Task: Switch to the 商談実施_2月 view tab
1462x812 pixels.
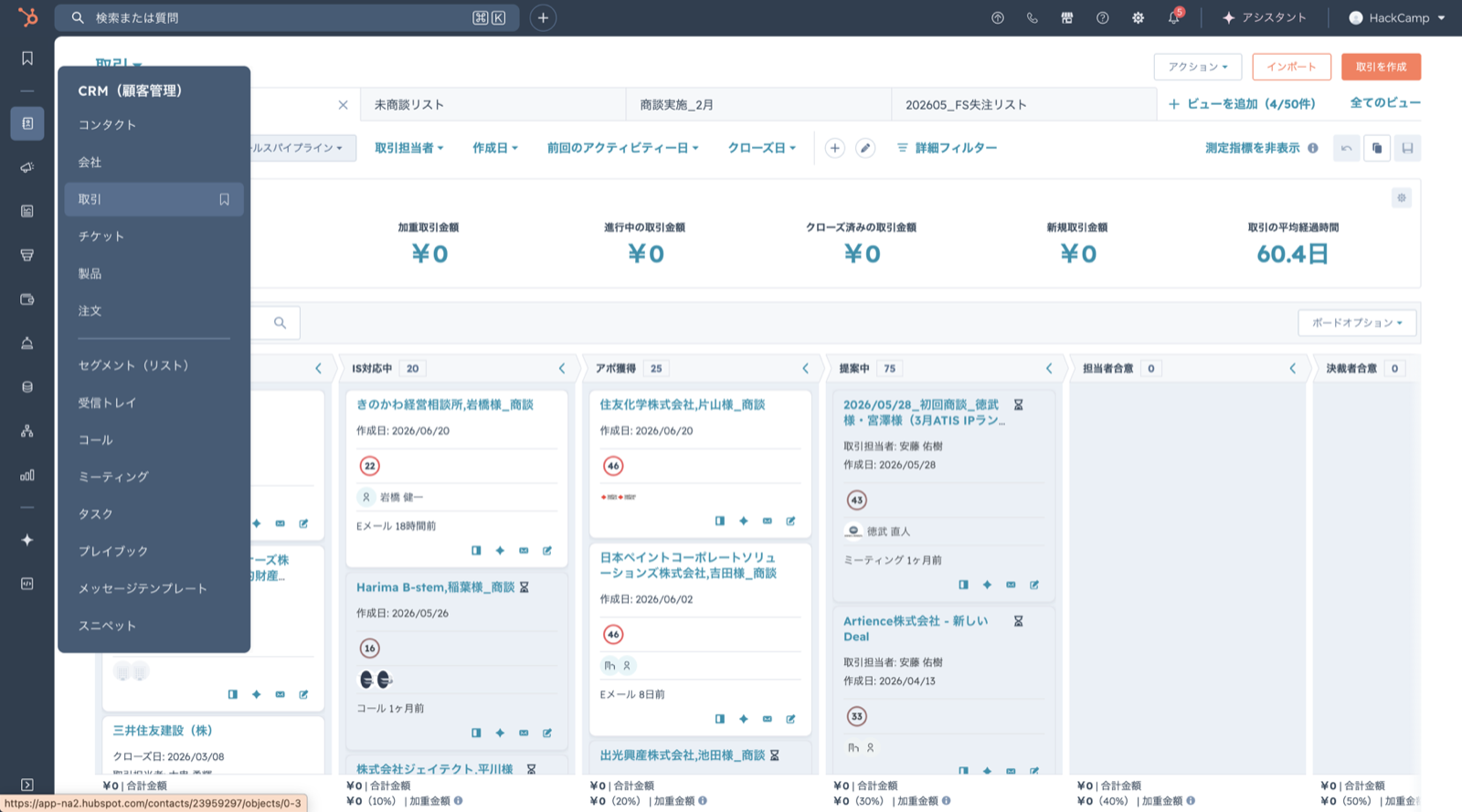Action: pyautogui.click(x=758, y=105)
